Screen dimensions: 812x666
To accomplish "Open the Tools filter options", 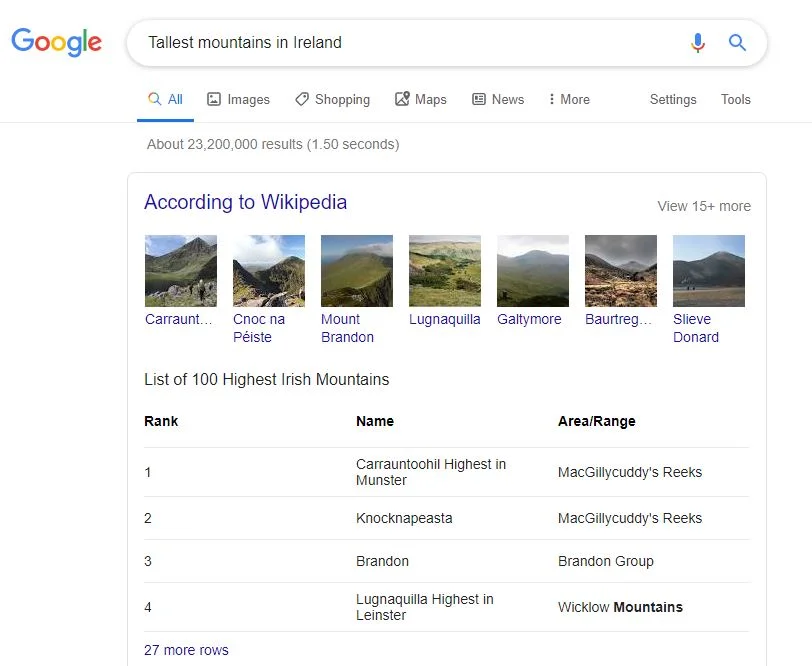I will [736, 99].
